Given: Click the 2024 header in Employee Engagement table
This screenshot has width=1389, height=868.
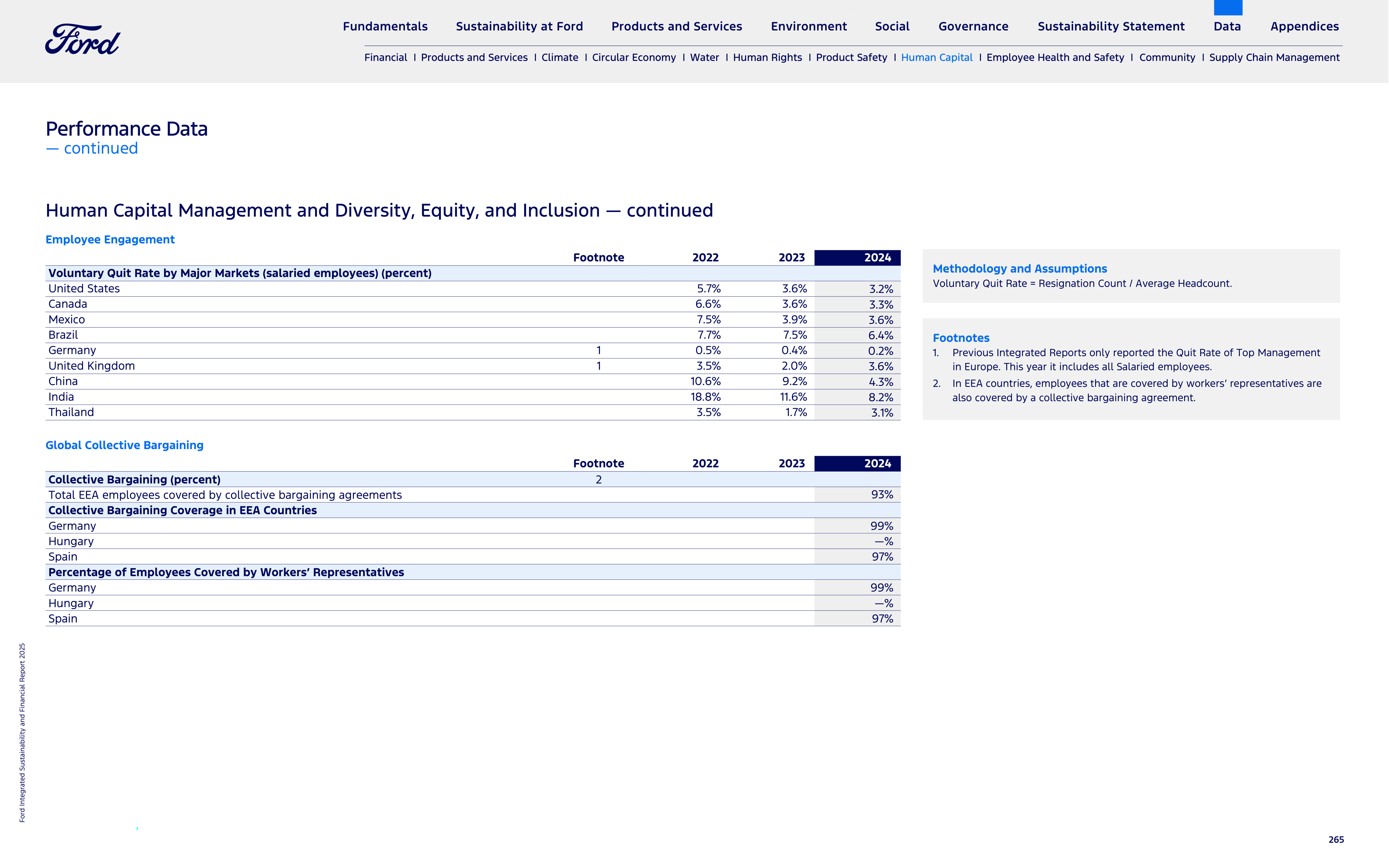Looking at the screenshot, I should pyautogui.click(x=857, y=258).
